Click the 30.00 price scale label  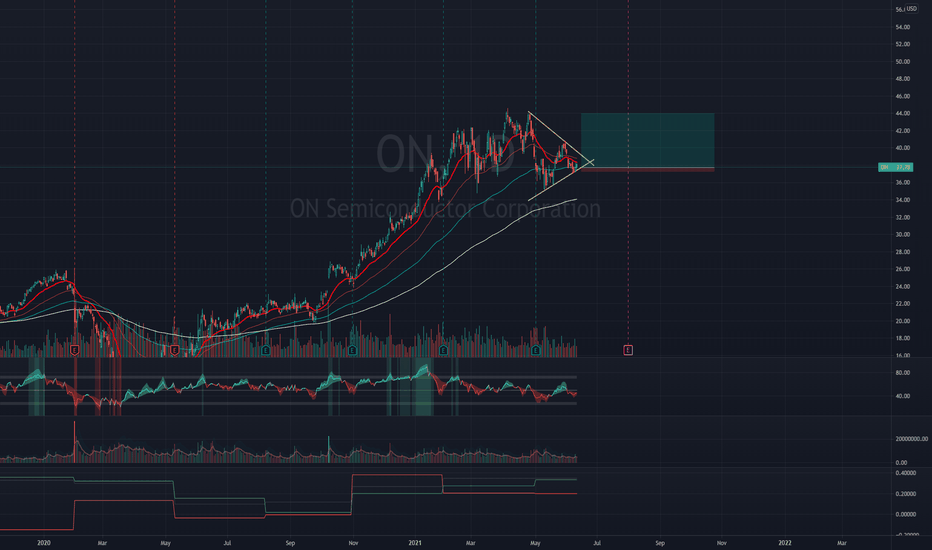coord(902,235)
